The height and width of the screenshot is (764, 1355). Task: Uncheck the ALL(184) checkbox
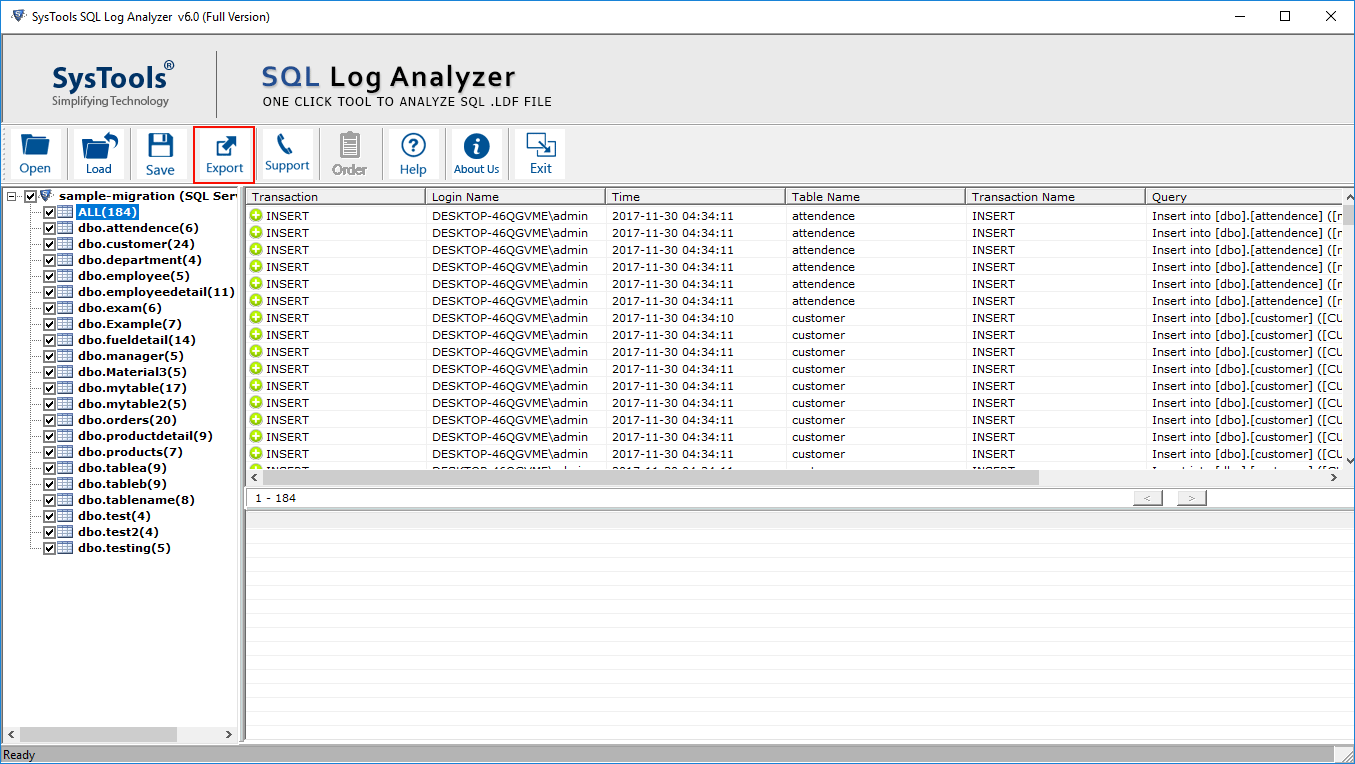coord(49,212)
